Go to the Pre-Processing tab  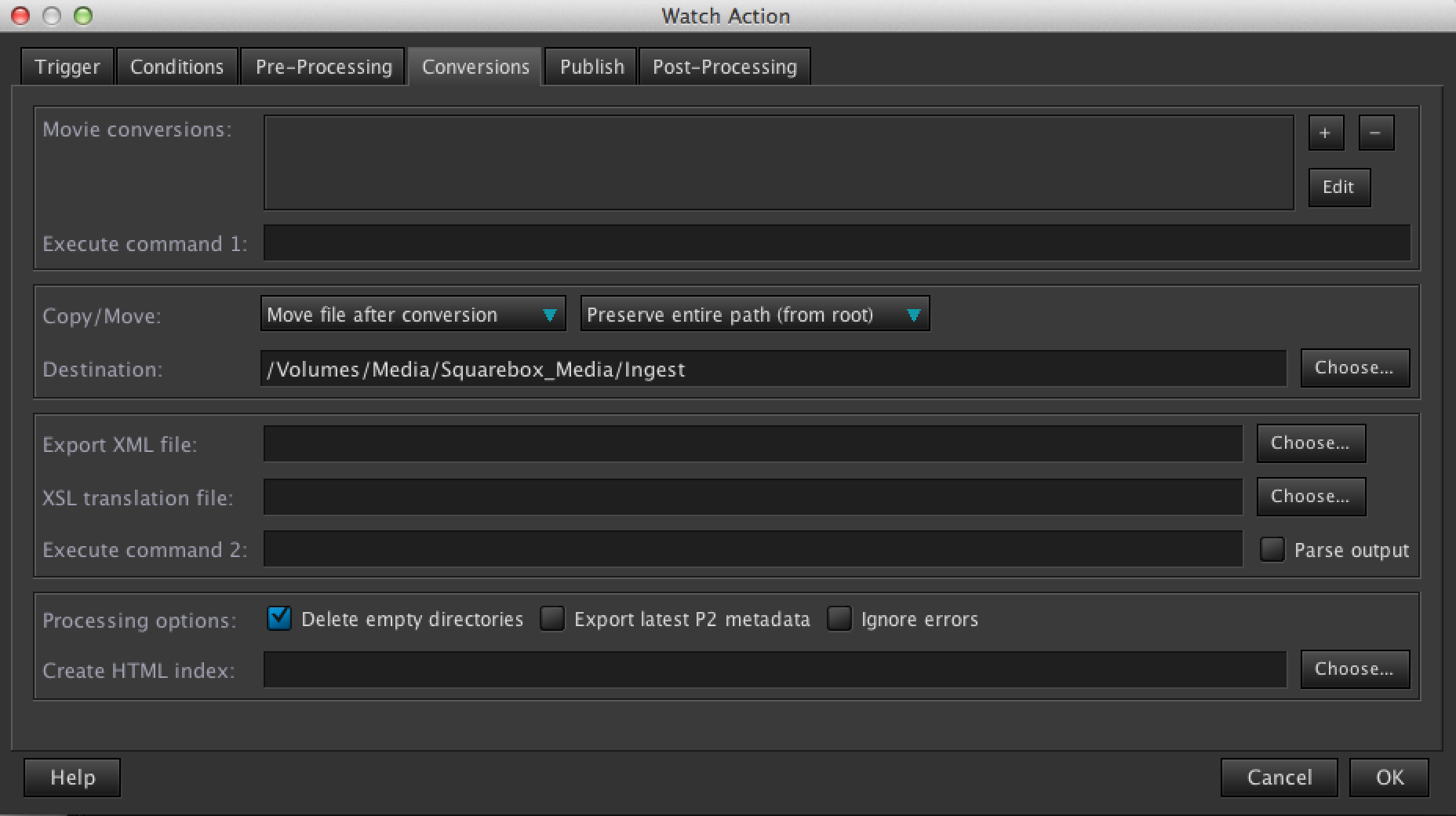(323, 67)
